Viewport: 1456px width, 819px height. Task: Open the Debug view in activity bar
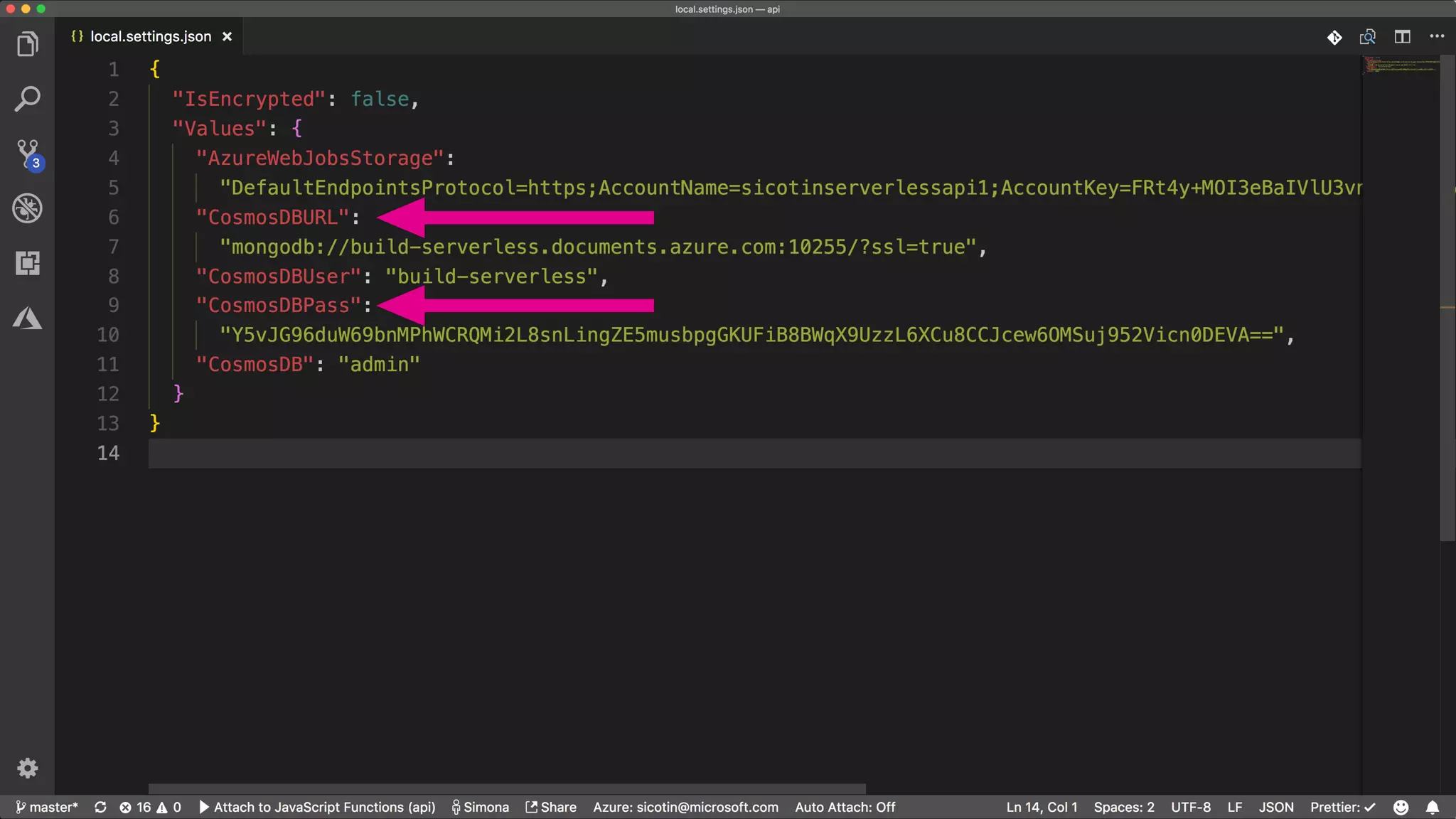pyautogui.click(x=27, y=208)
